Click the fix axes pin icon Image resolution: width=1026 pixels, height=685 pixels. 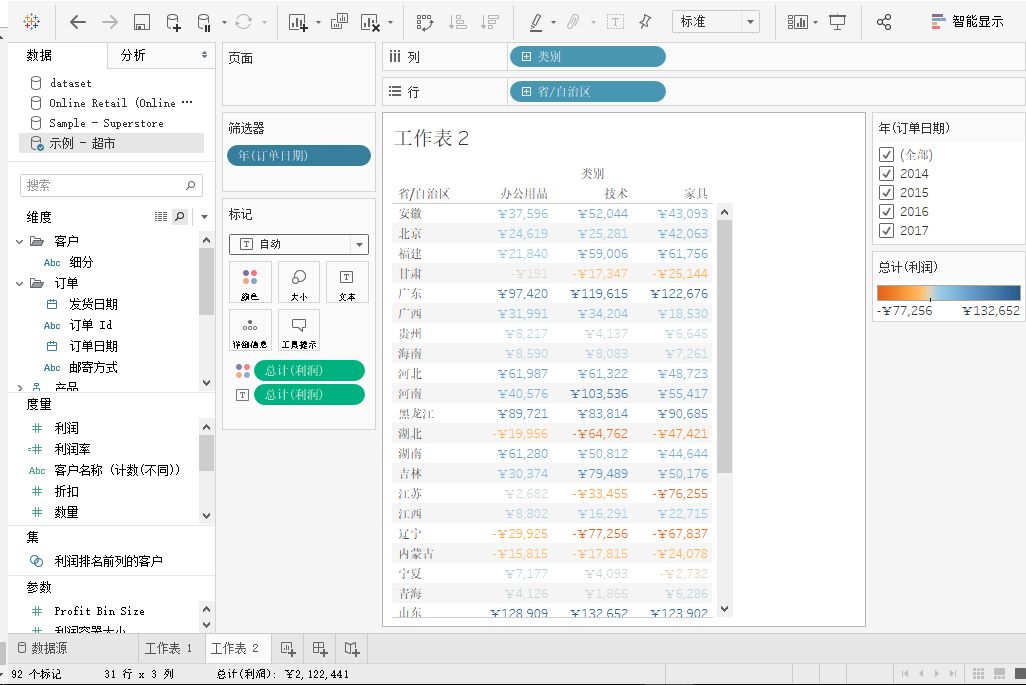(645, 22)
